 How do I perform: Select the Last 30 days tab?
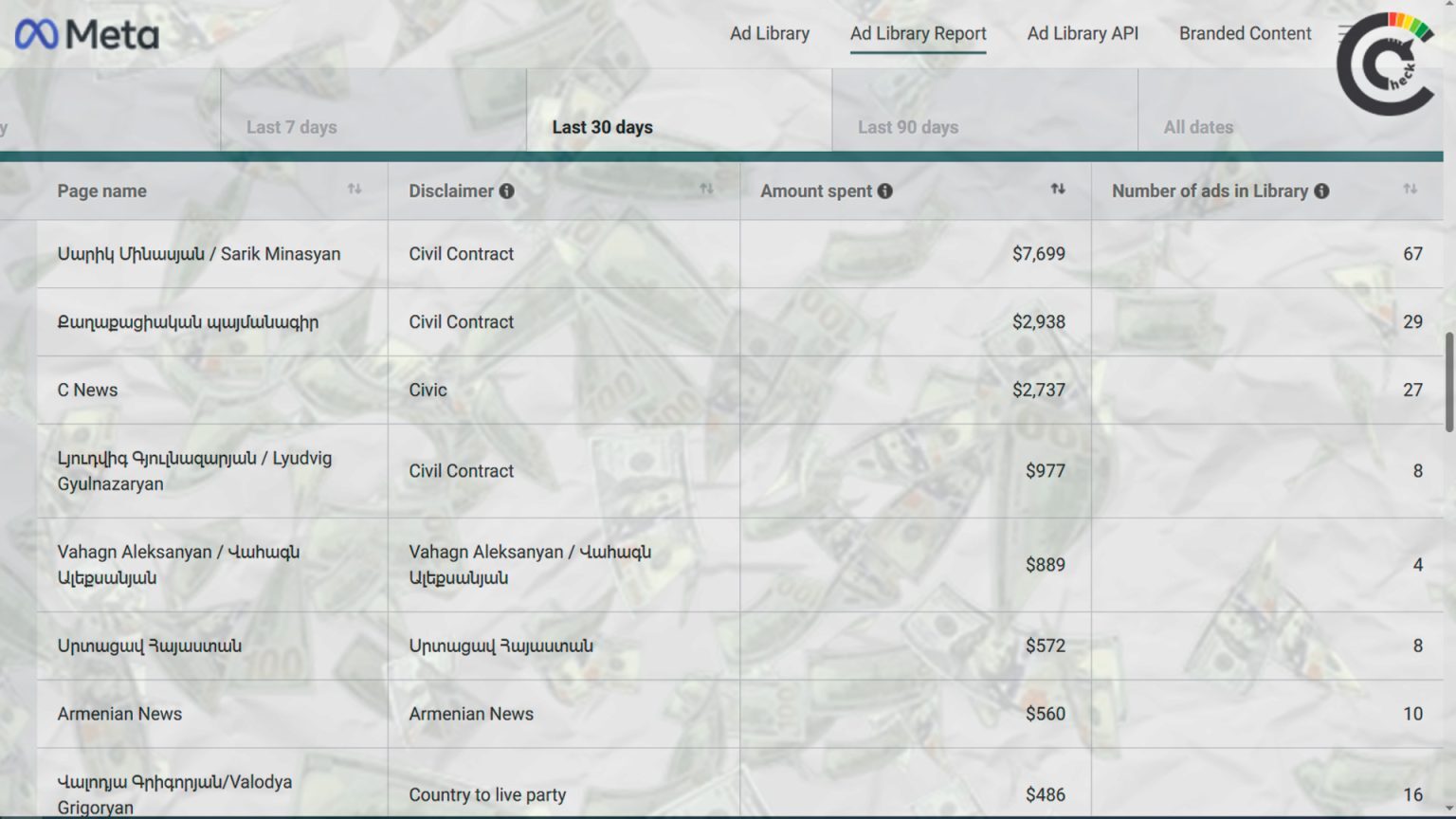(602, 127)
